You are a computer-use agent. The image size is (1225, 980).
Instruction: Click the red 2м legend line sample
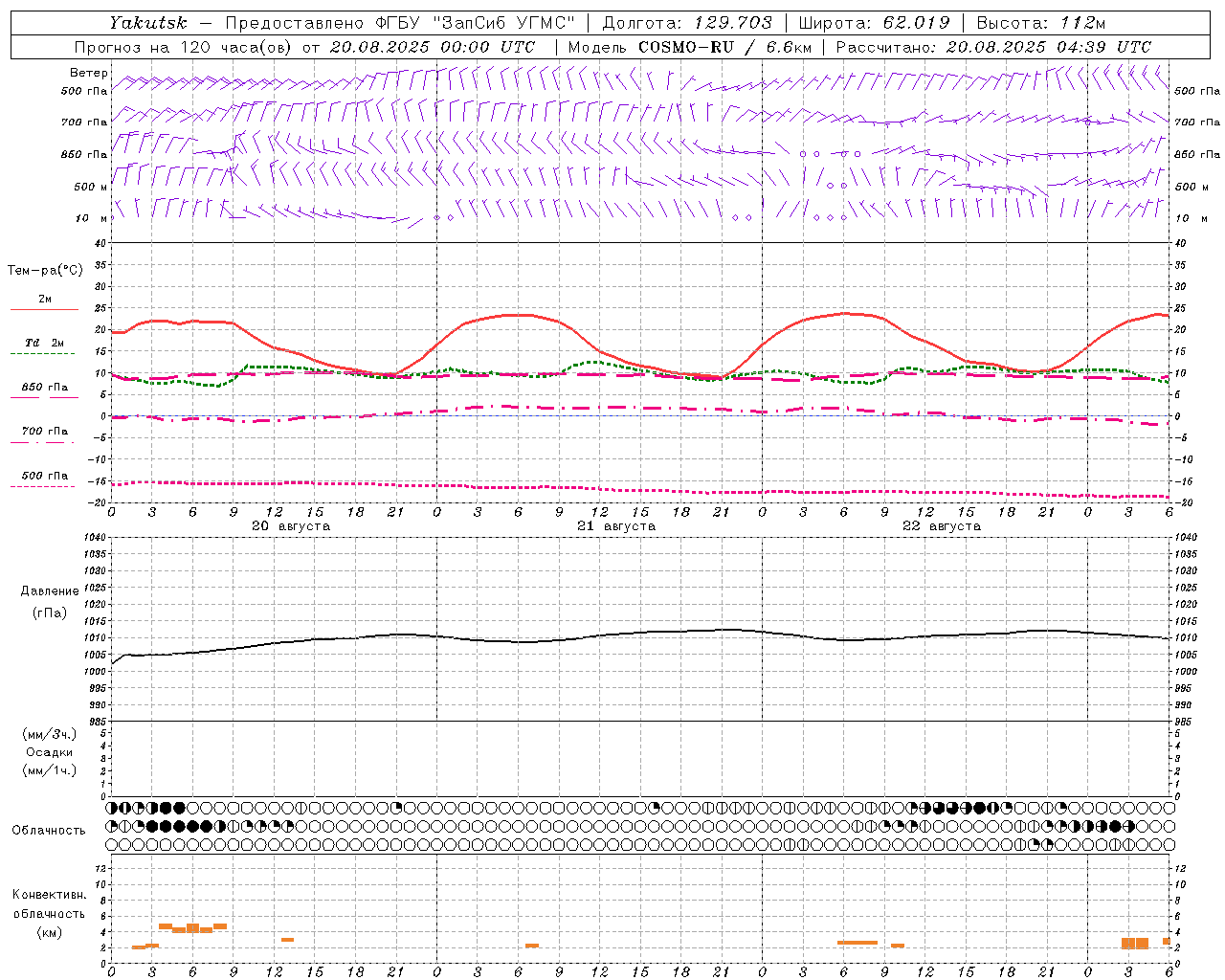[44, 309]
